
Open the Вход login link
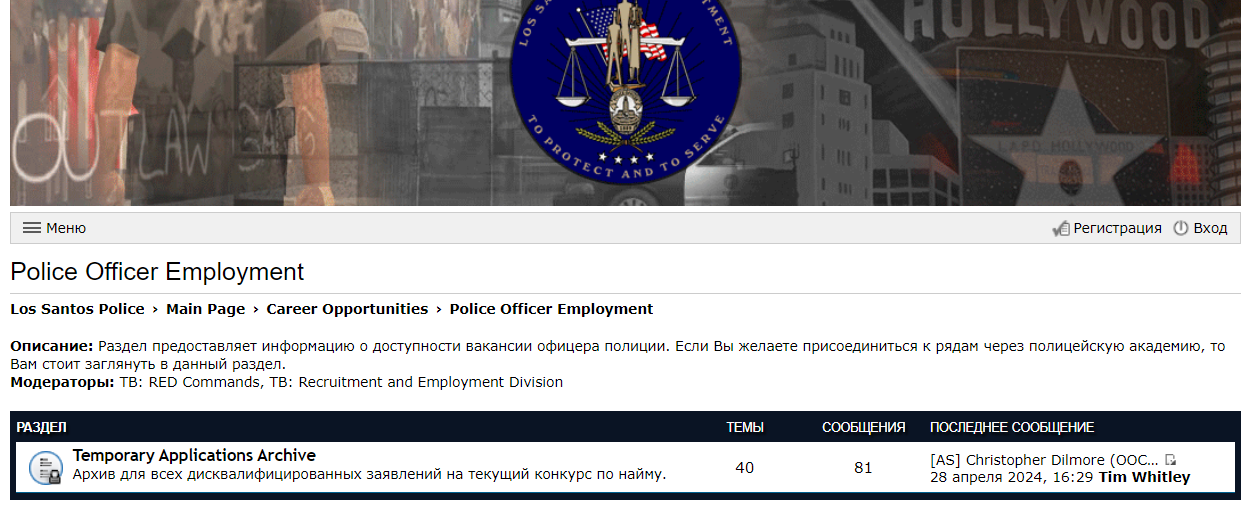point(1210,228)
